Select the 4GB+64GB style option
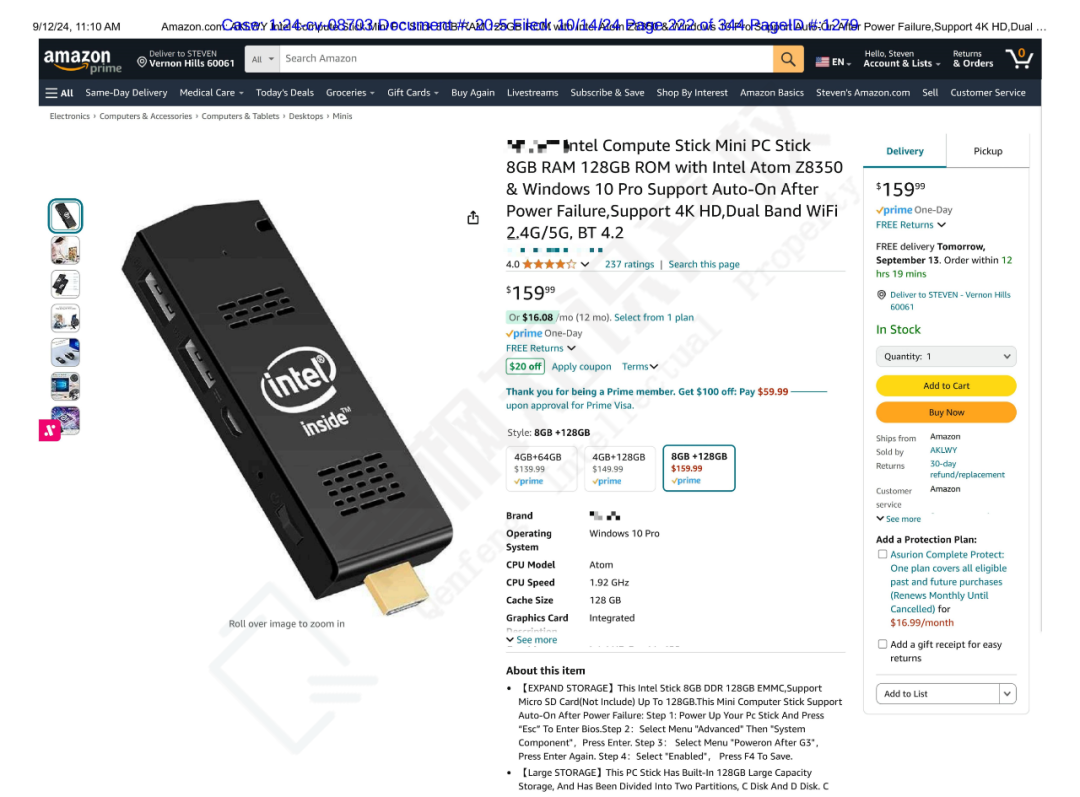This screenshot has width=1080, height=797. pyautogui.click(x=541, y=468)
